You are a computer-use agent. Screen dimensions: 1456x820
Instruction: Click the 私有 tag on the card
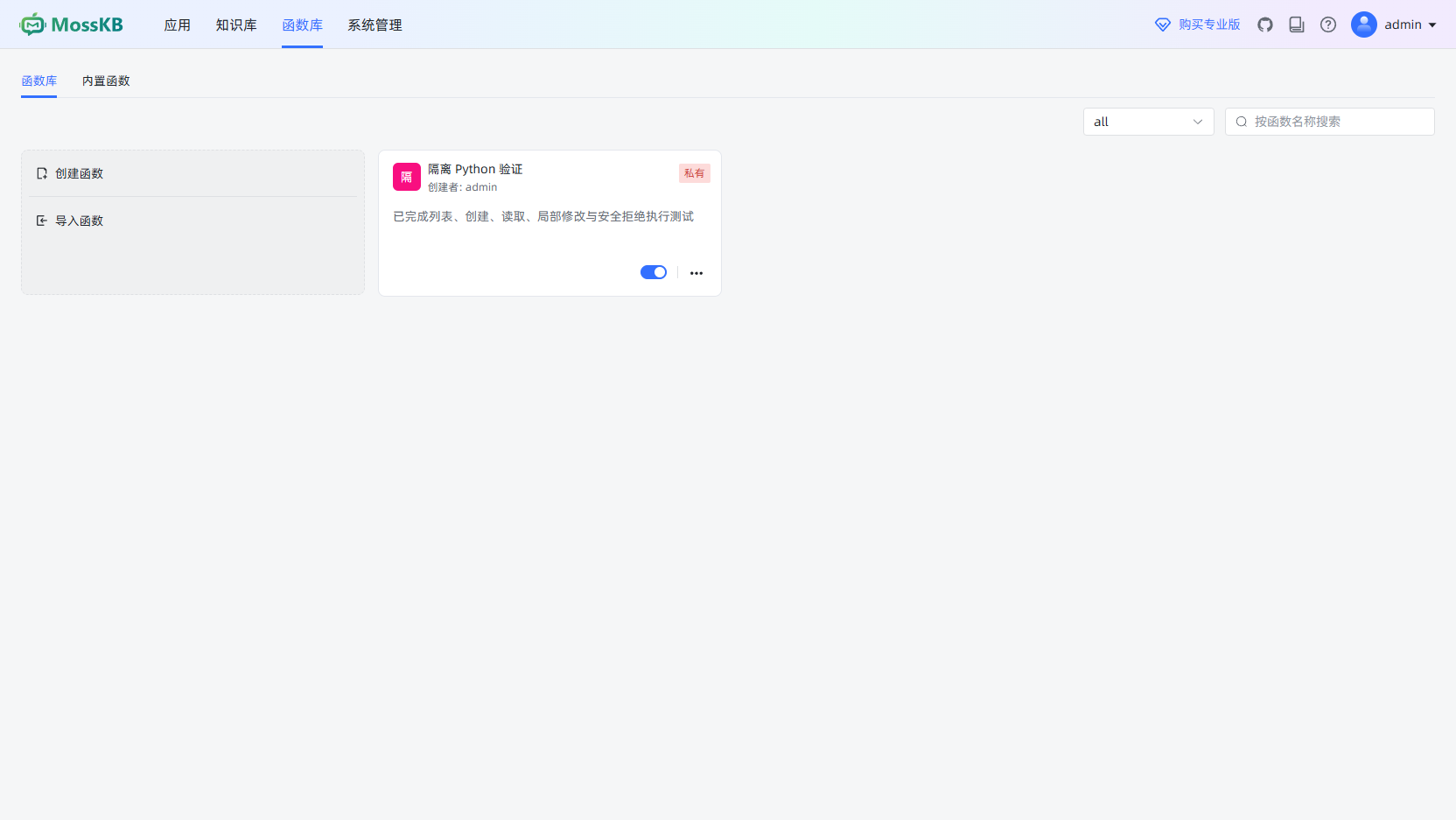pyautogui.click(x=695, y=173)
